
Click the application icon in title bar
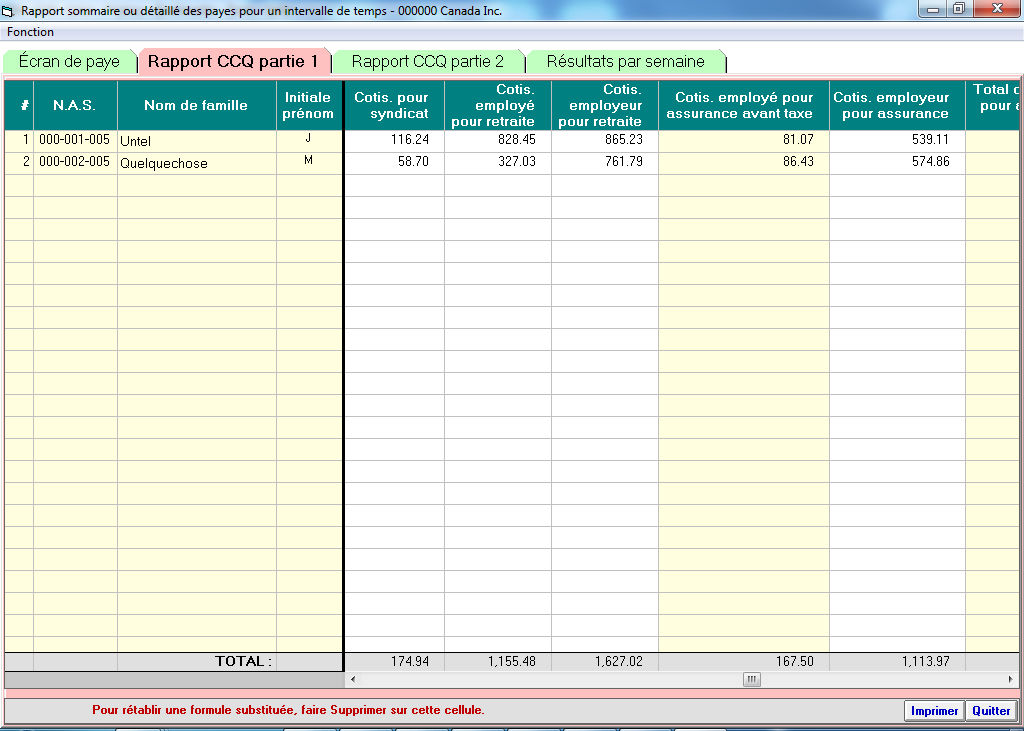tap(9, 11)
